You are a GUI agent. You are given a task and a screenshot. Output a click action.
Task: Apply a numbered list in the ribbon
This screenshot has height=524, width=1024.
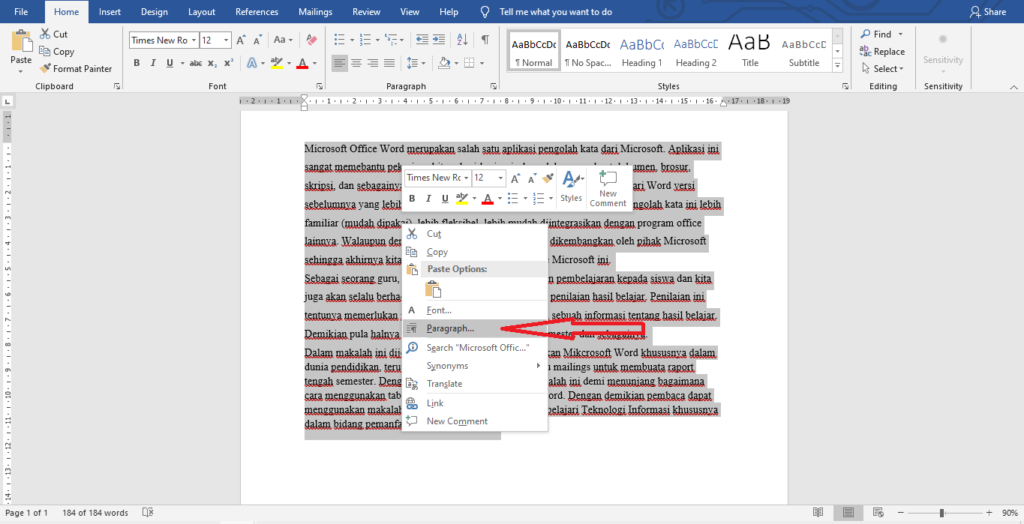[x=366, y=41]
